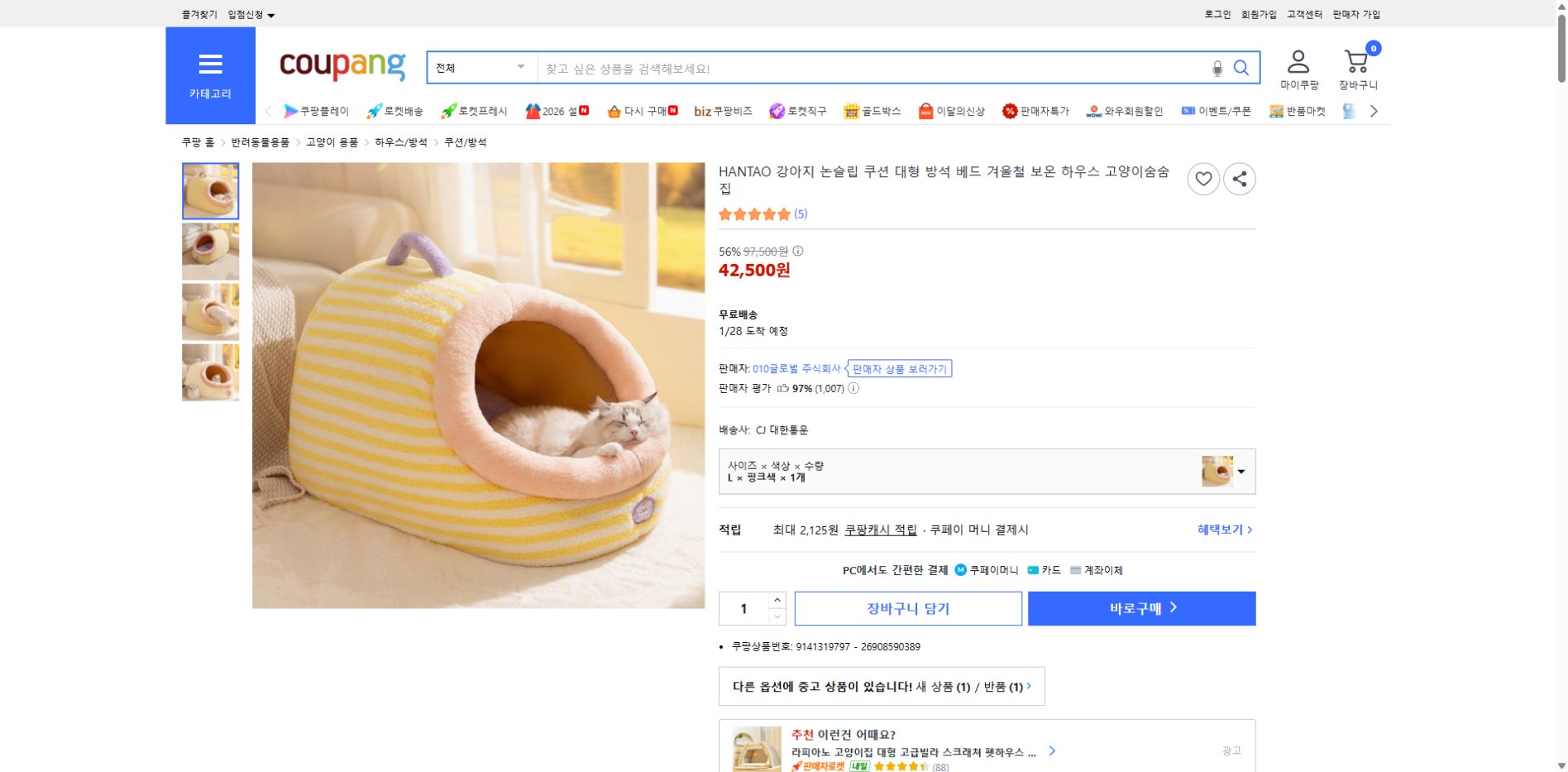Open the 마이쿠팡 account icon
The image size is (1568, 772).
point(1298,60)
